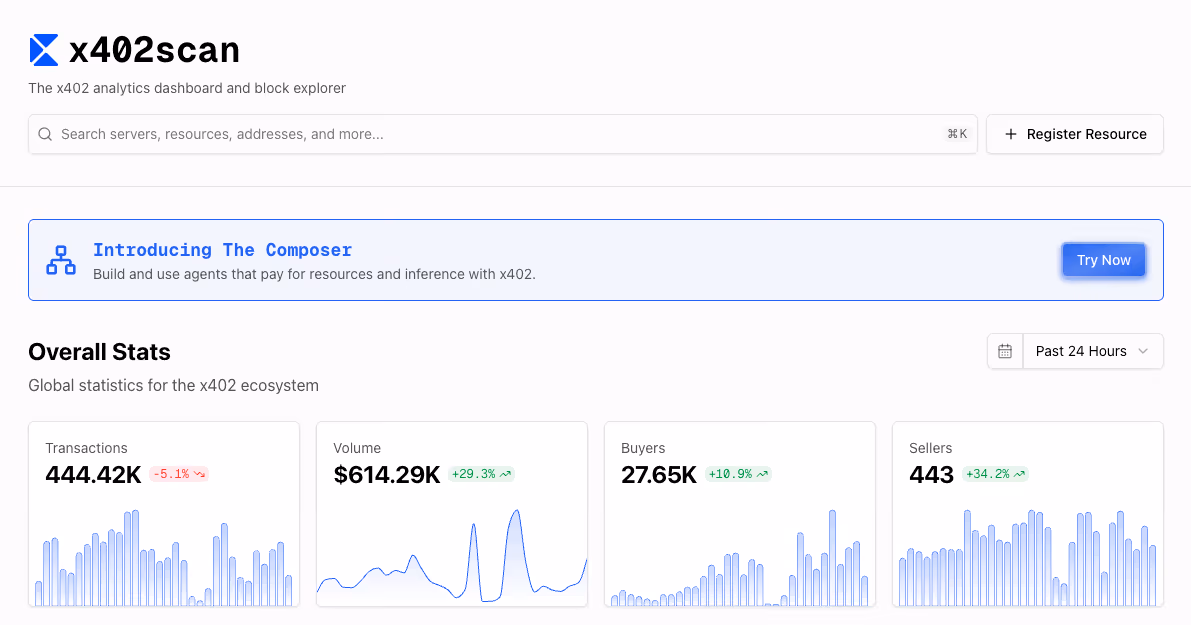This screenshot has height=625, width=1191.
Task: Click the Buyers bar chart
Action: point(740,560)
